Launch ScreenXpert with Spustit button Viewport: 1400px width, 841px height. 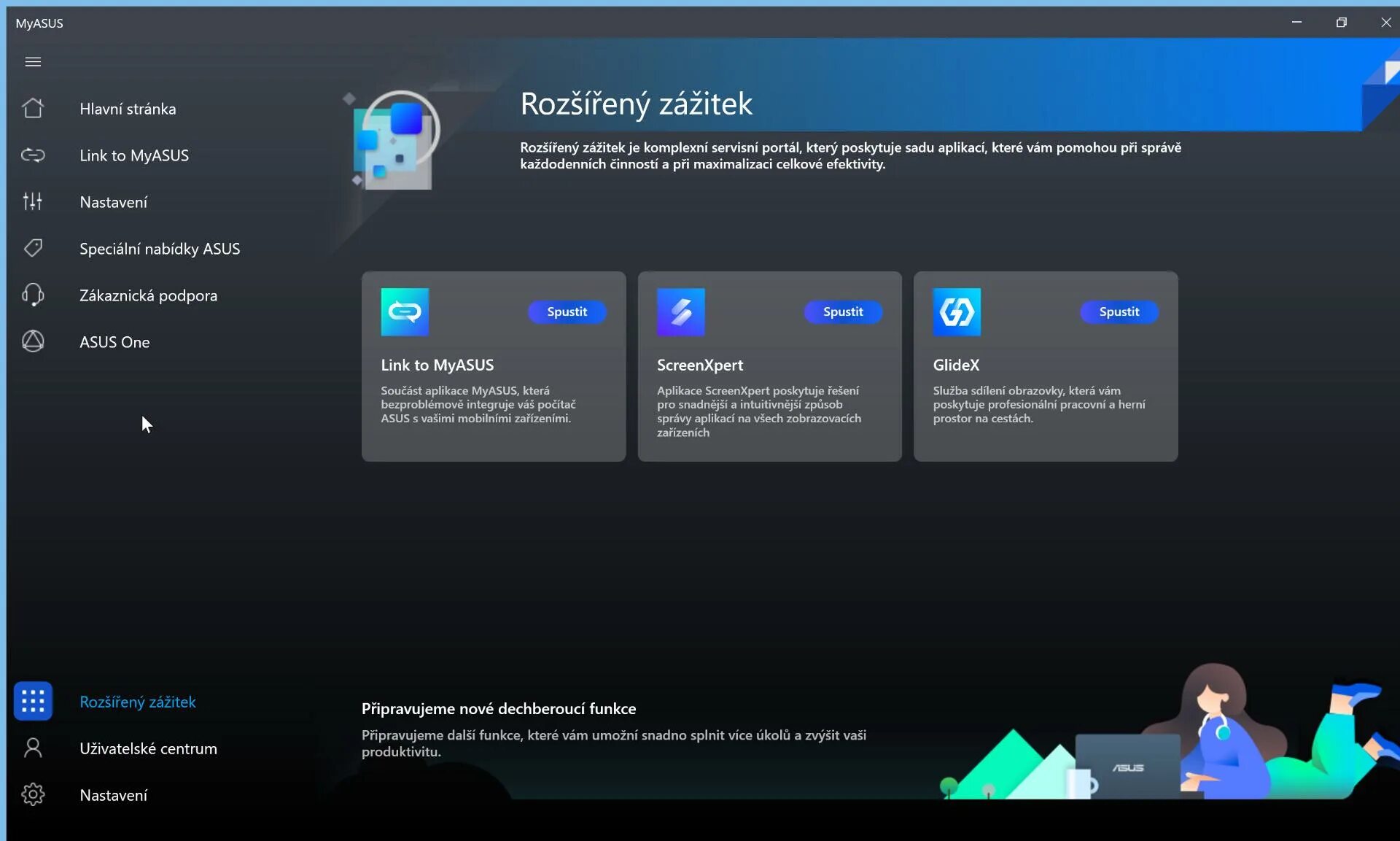(843, 312)
